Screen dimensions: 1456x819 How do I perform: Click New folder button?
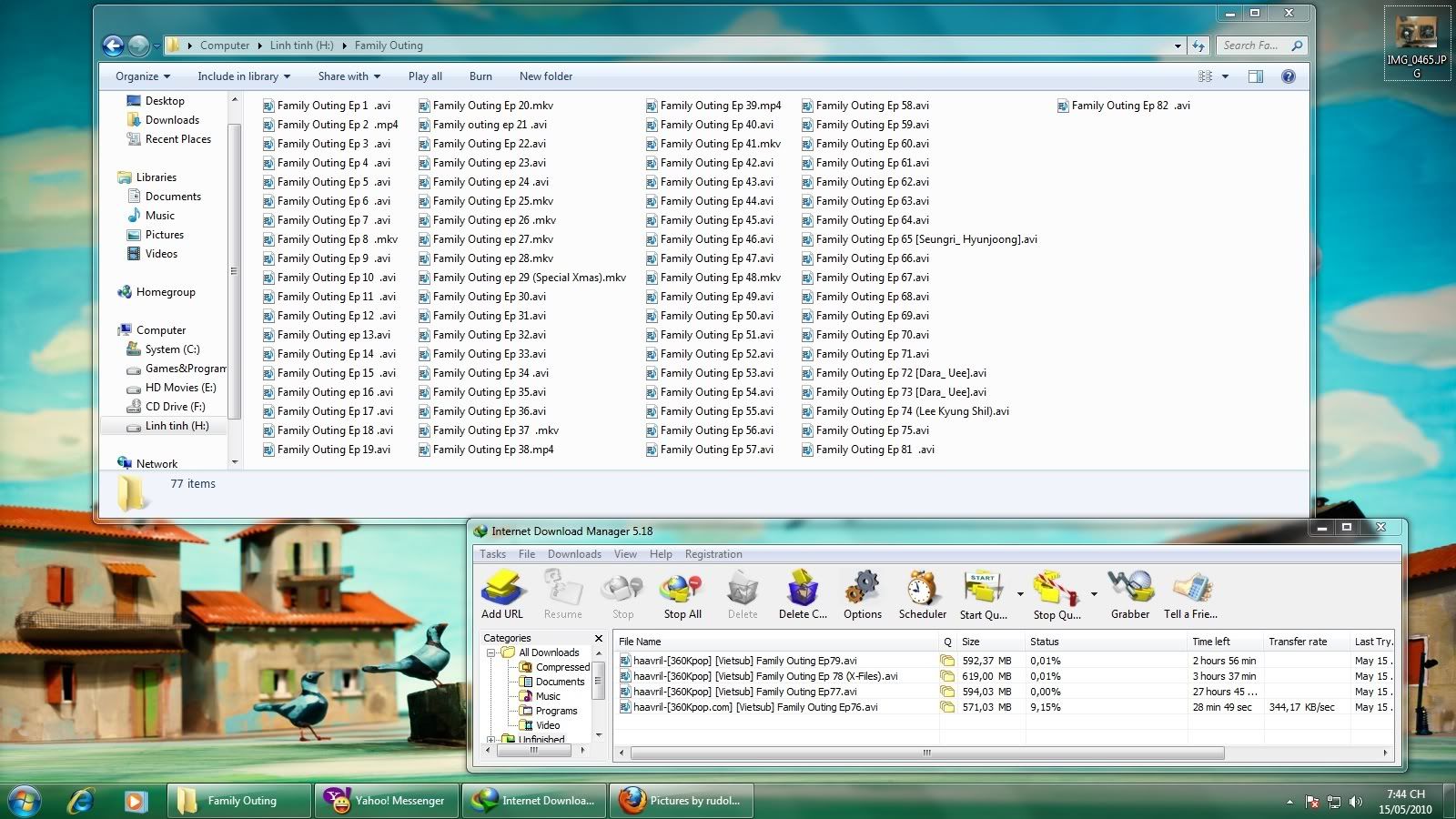pyautogui.click(x=546, y=76)
